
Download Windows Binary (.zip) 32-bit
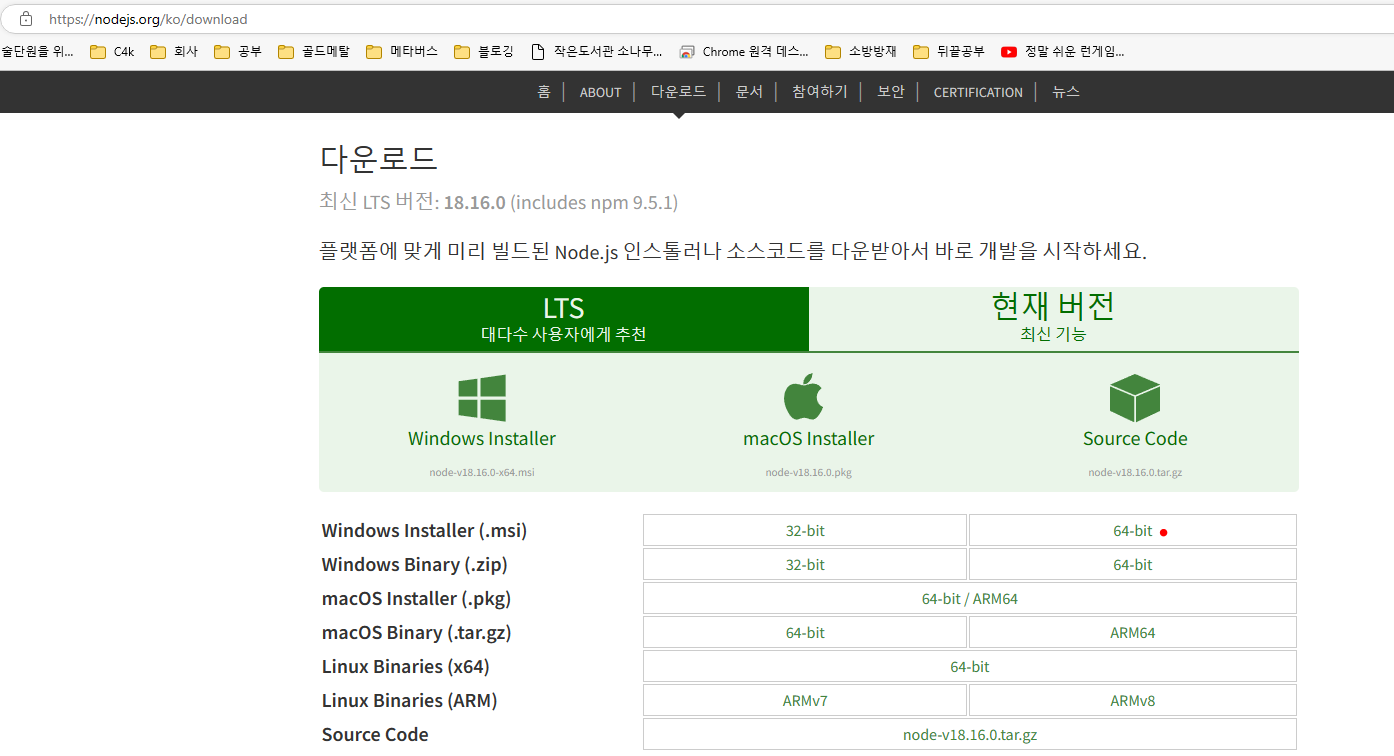point(805,565)
